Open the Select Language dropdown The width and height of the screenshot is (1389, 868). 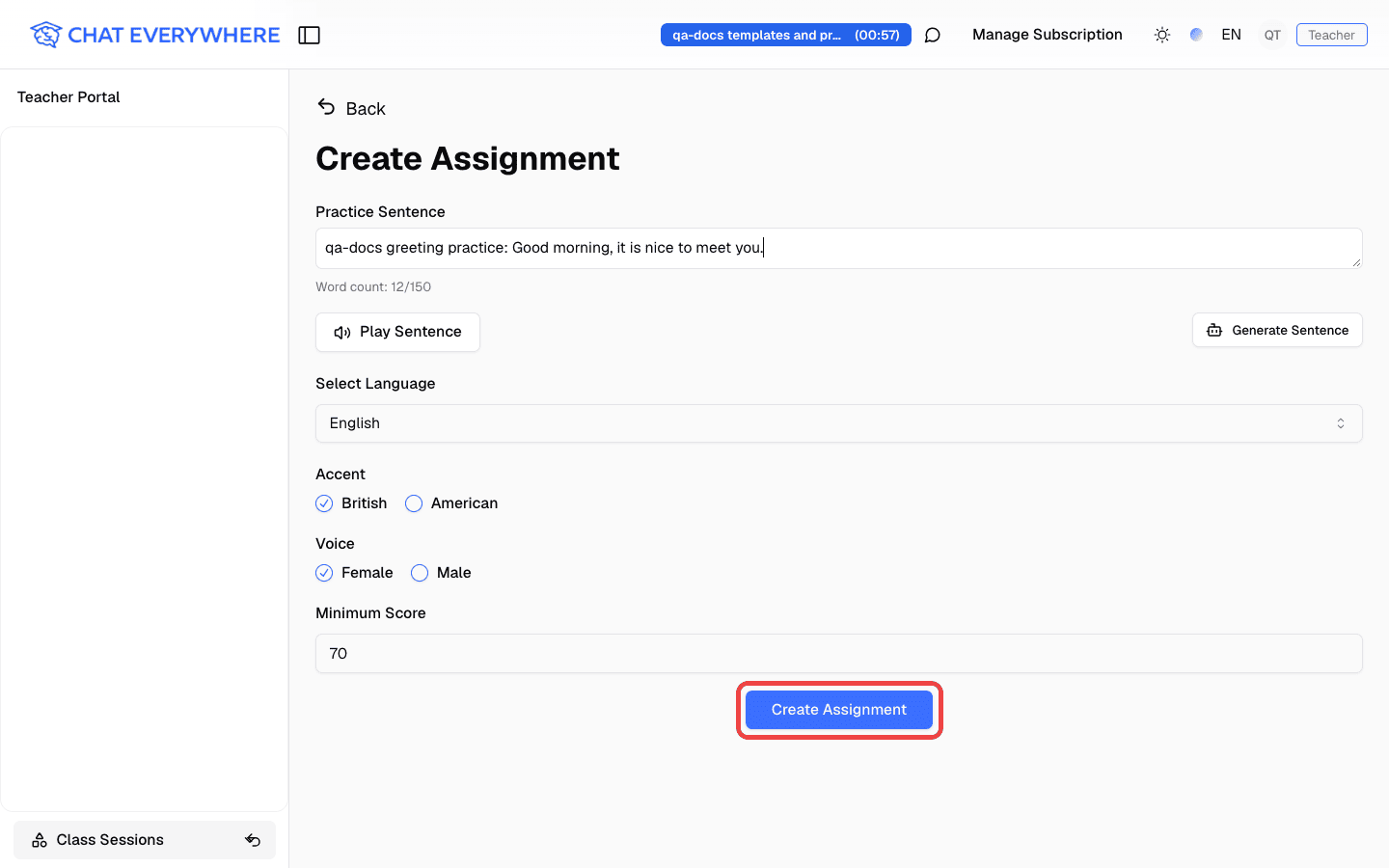(839, 423)
